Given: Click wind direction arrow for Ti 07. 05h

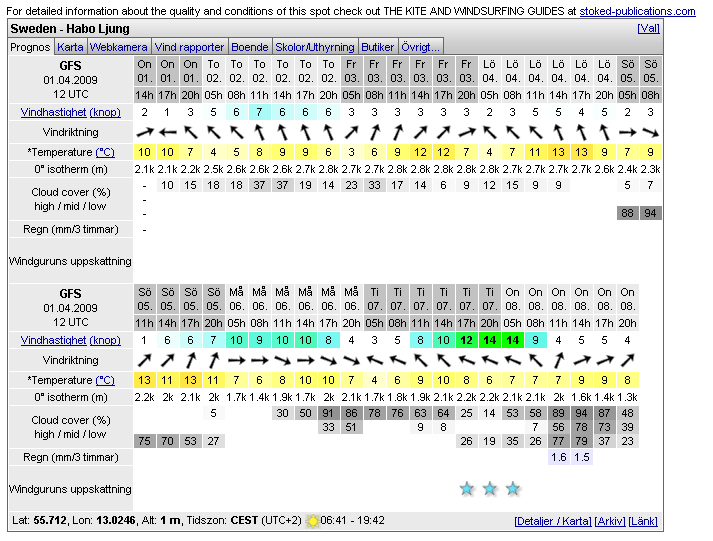Looking at the screenshot, I should 374,360.
